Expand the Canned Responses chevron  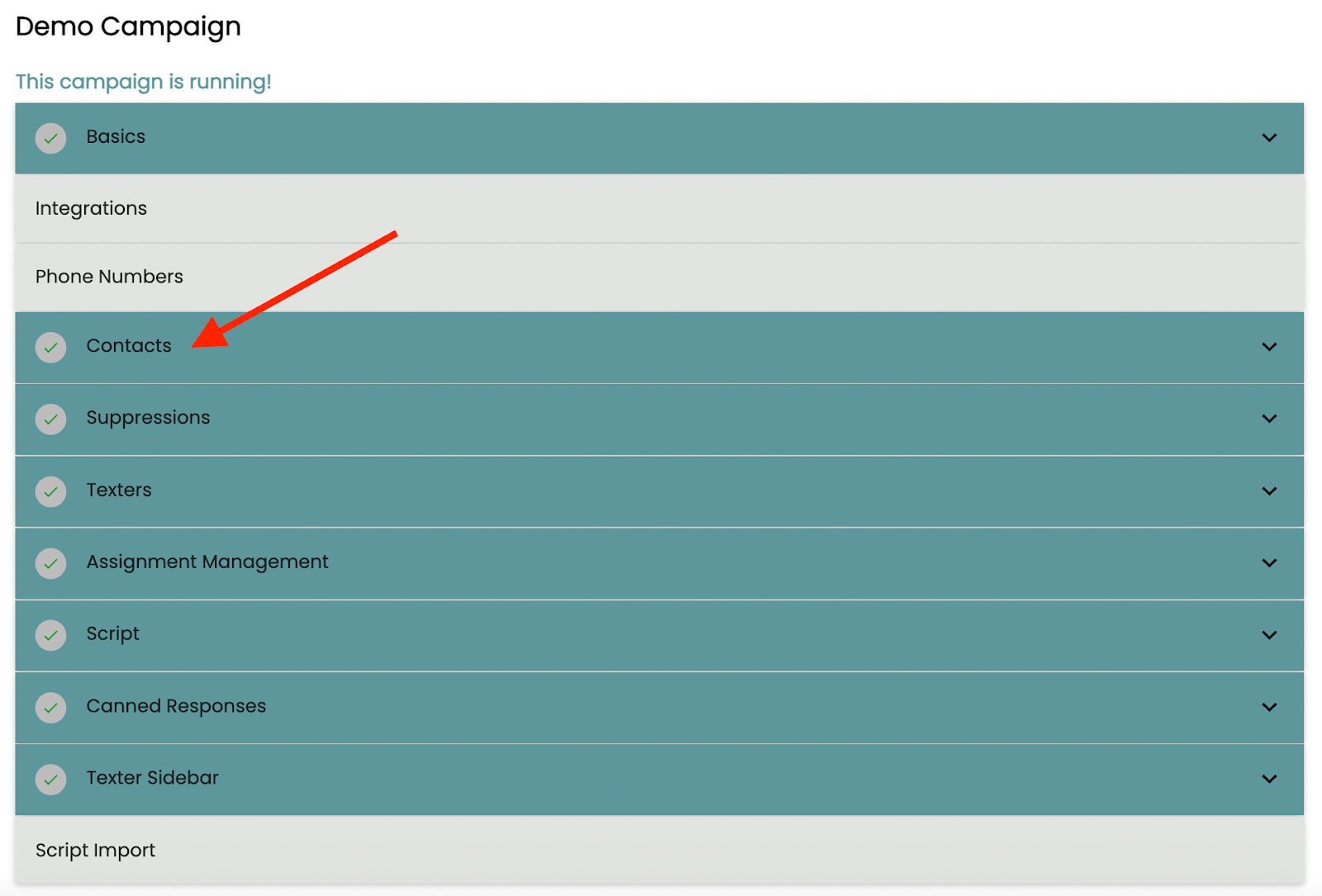[1269, 707]
